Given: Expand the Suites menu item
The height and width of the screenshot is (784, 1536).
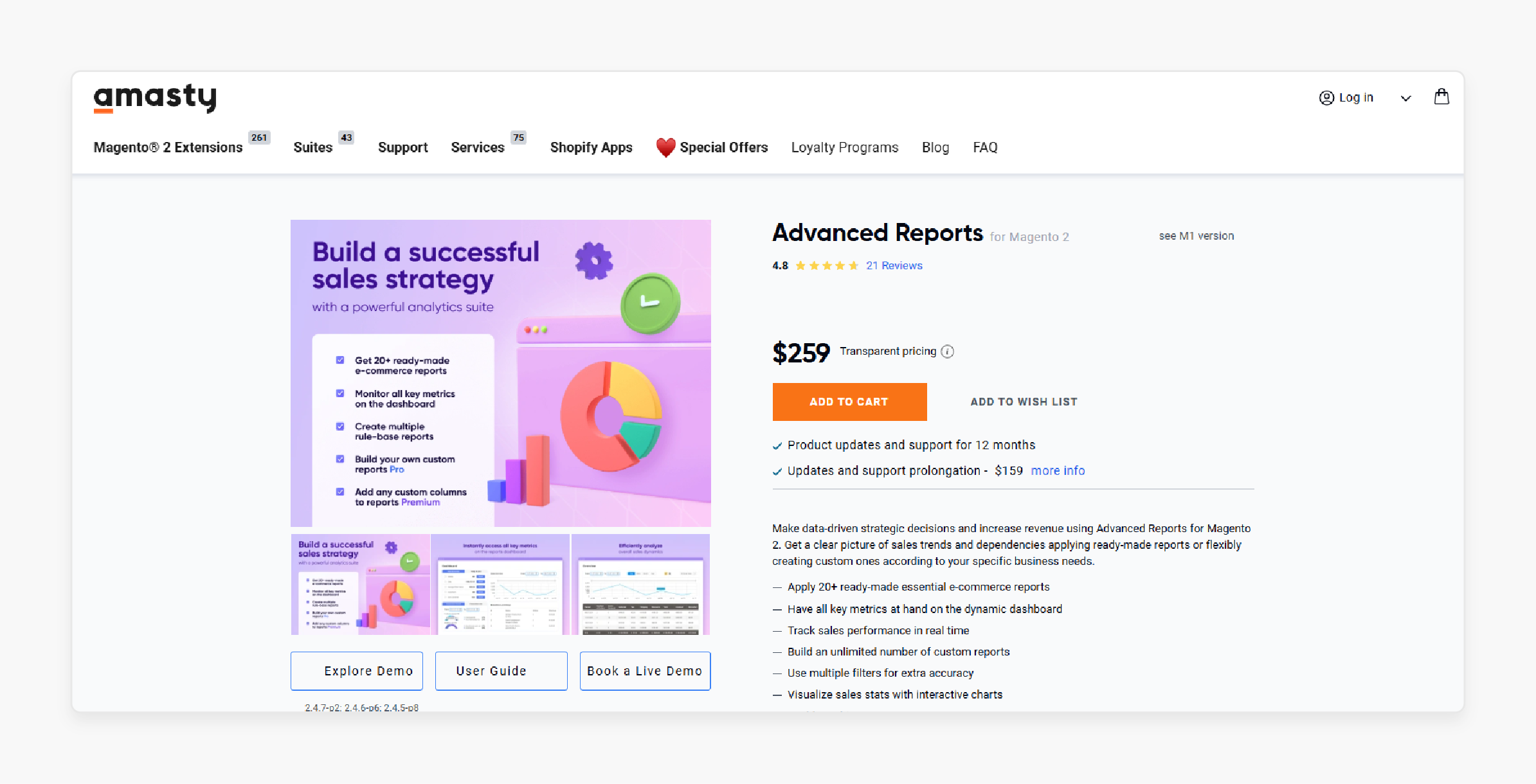Looking at the screenshot, I should coord(314,147).
